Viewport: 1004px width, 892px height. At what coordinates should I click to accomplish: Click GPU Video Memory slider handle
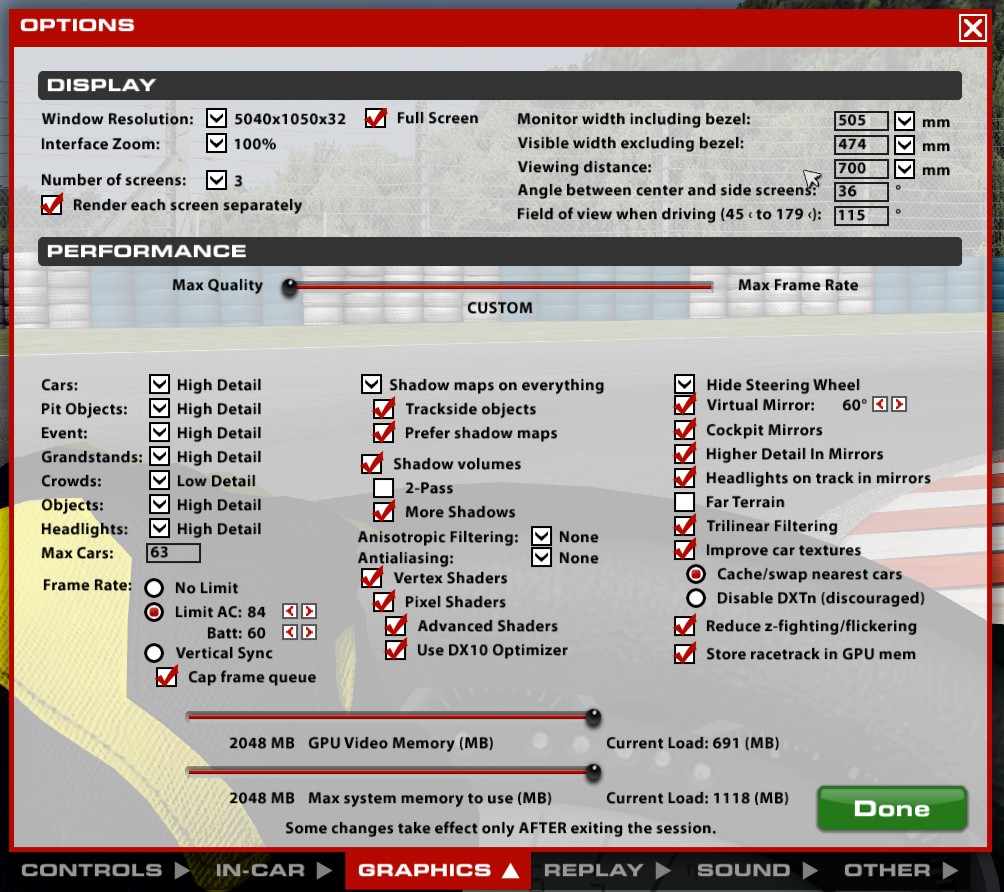click(594, 717)
